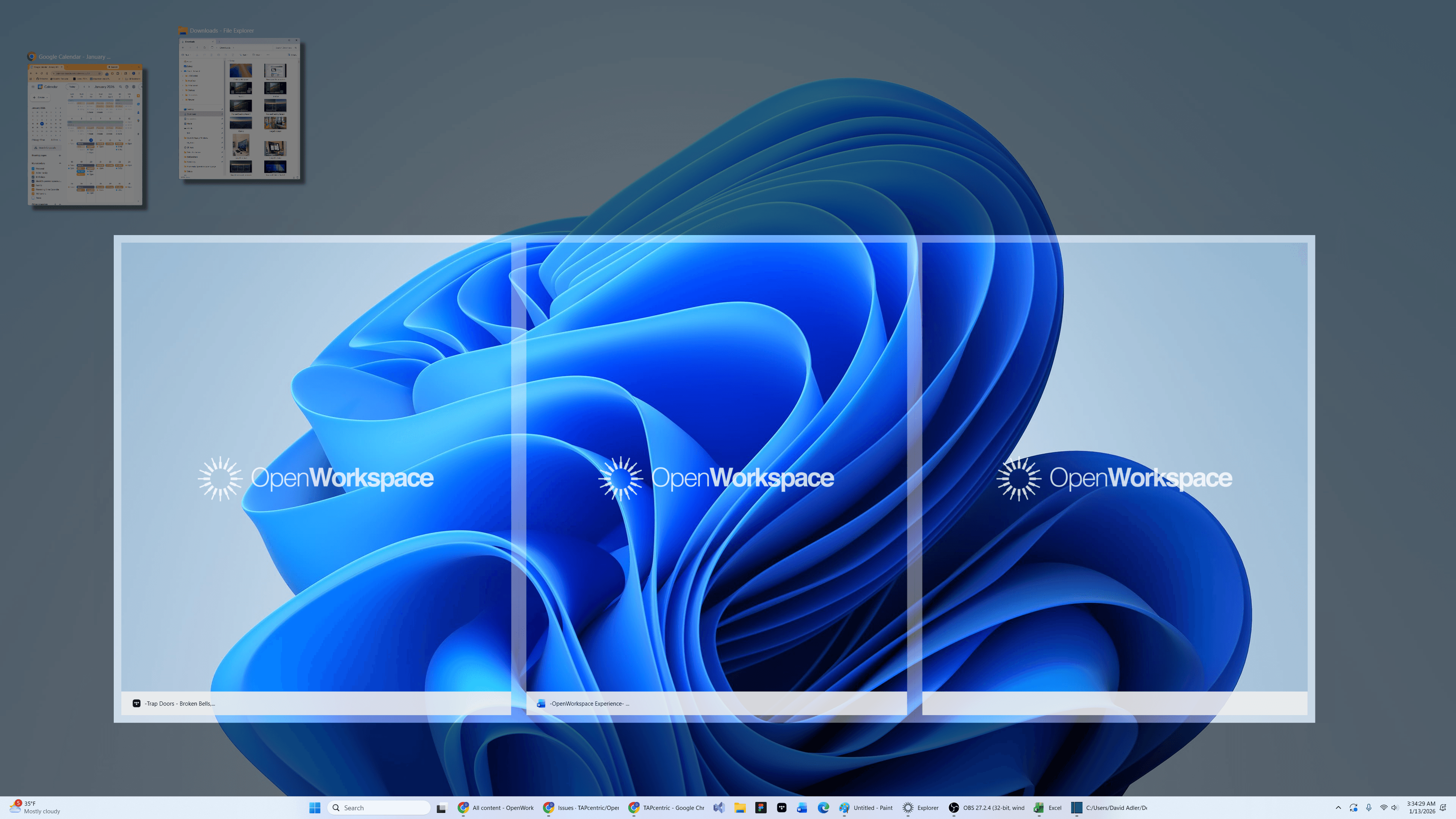Viewport: 1456px width, 819px height.
Task: Select the OpenWorkspace Explorer taskbar icon
Action: coord(908,807)
